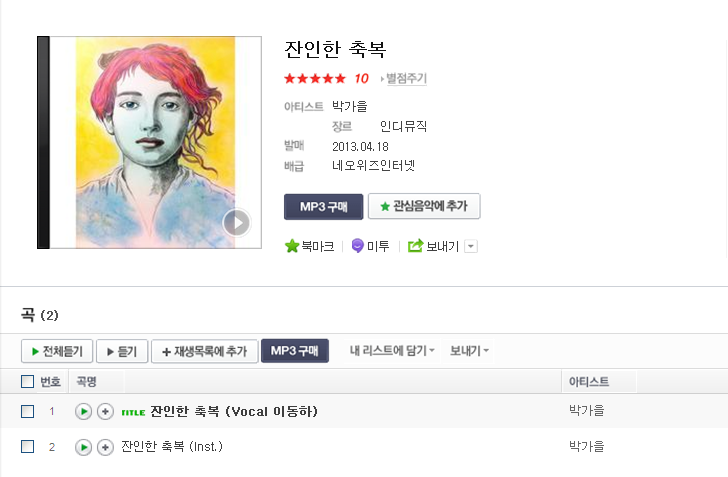Screen dimensions: 728x477
Task: Play track 2 잔인한 축복 (Inst.)
Action: pos(83,447)
